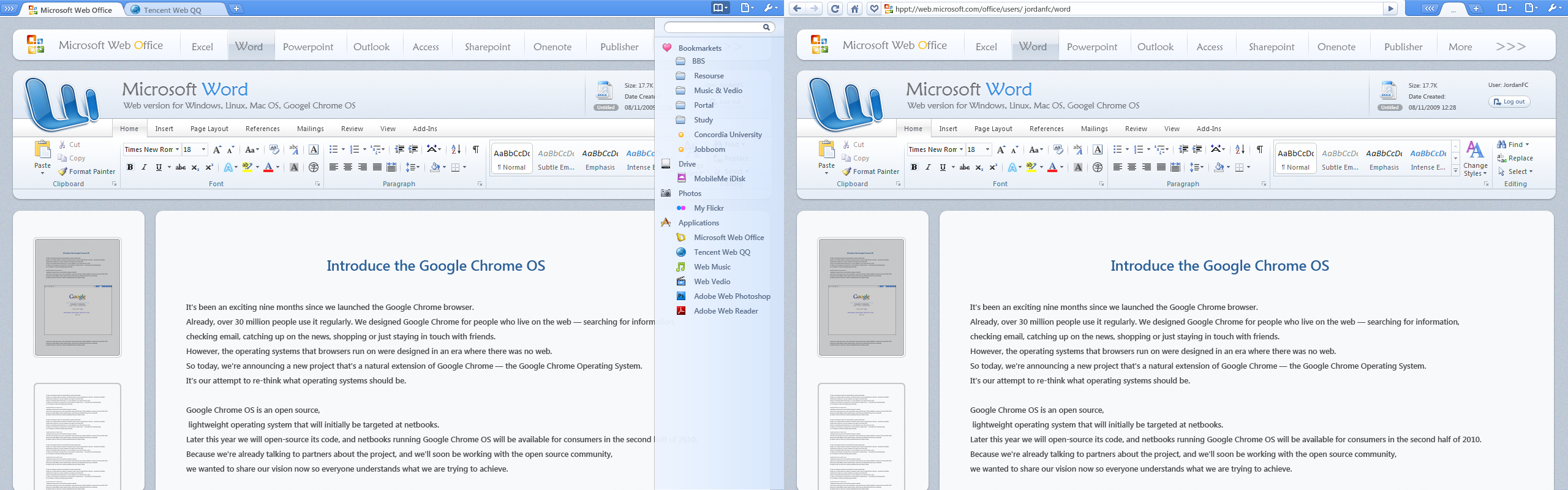The width and height of the screenshot is (1568, 490).
Task: Click Paste icon in the right-hand window
Action: tap(826, 149)
